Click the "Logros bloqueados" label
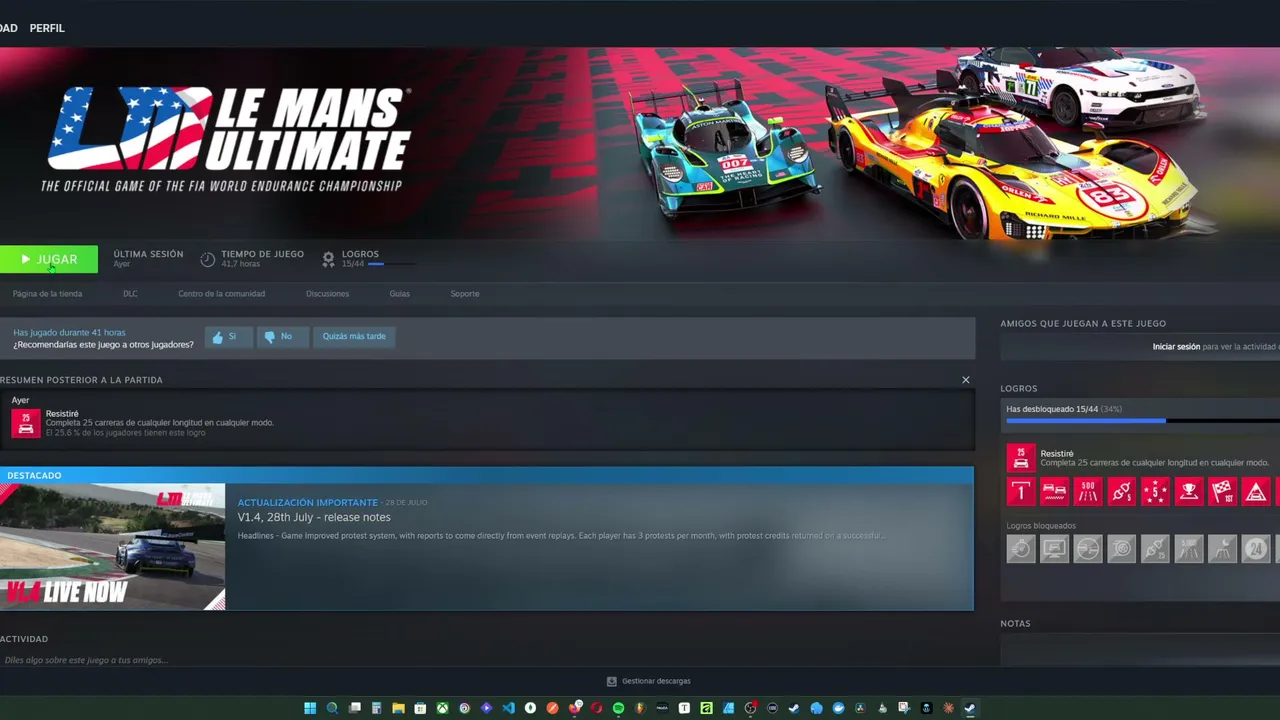Viewport: 1280px width, 720px height. [x=1041, y=526]
